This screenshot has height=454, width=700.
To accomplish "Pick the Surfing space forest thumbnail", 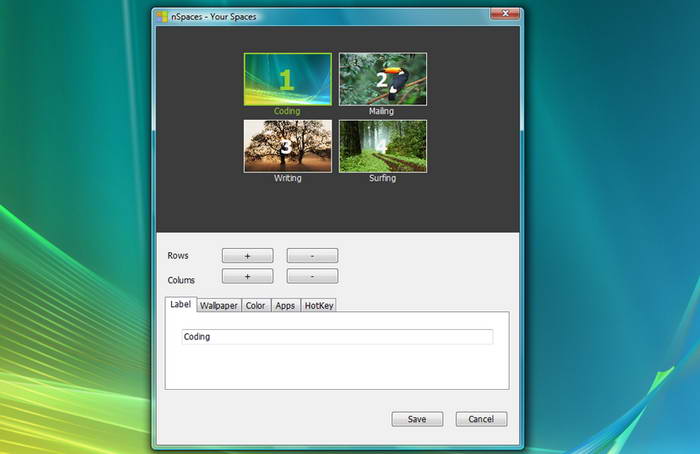I will [x=383, y=146].
